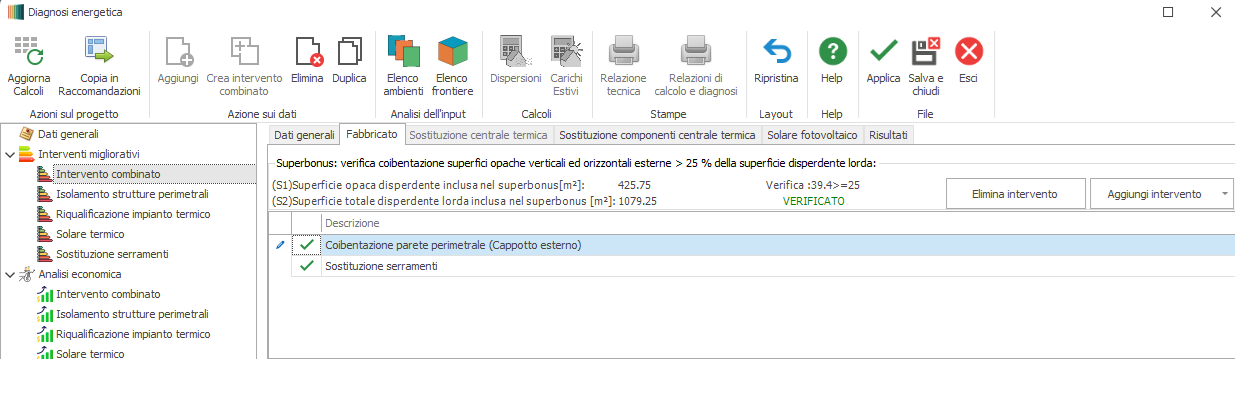The width and height of the screenshot is (1235, 404).
Task: Collapse the Interventi migliorativi tree node
Action: 10,154
